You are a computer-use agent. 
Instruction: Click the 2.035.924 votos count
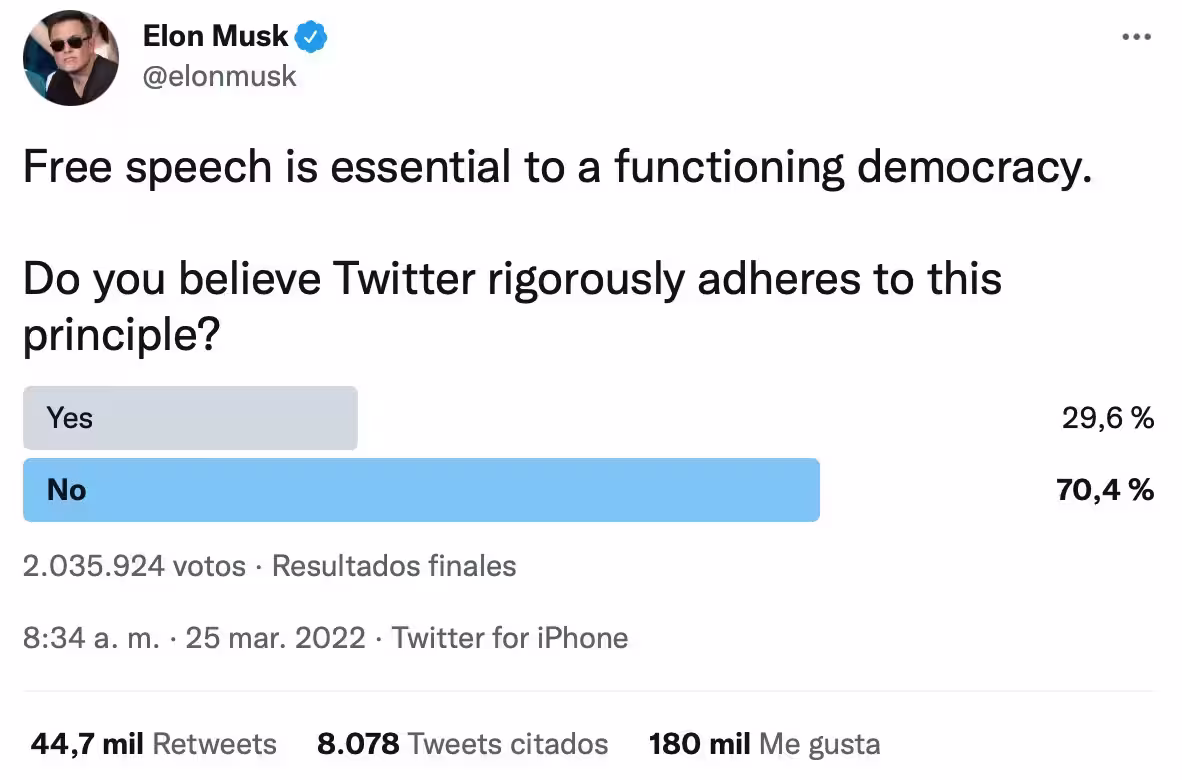tap(134, 566)
